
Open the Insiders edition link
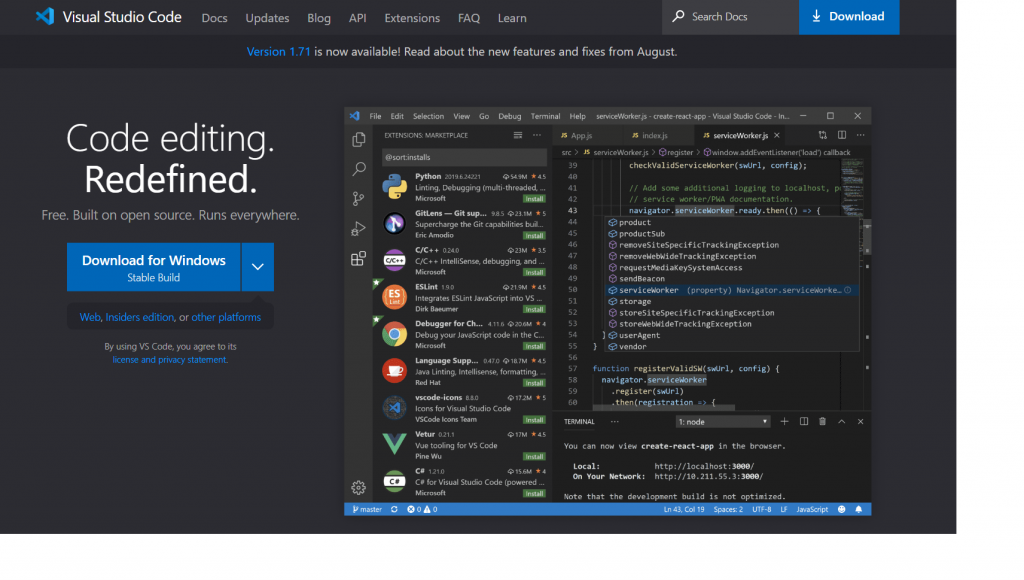tap(140, 317)
